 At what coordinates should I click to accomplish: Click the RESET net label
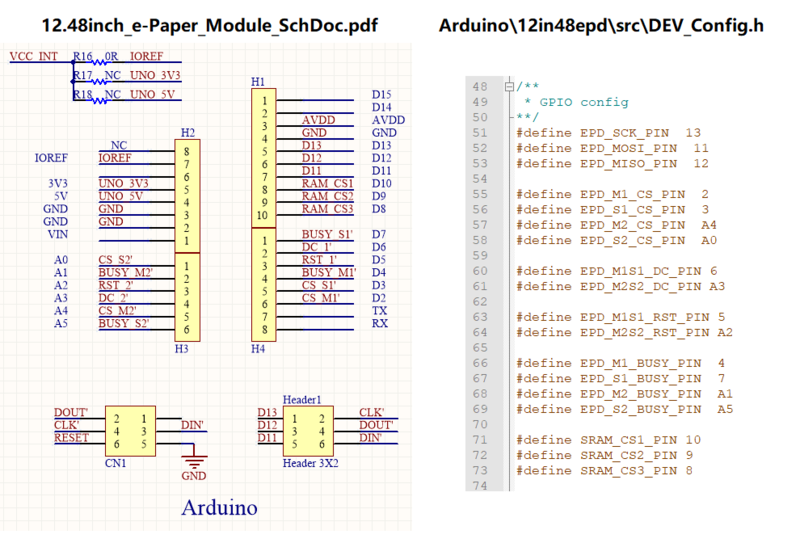tap(72, 438)
